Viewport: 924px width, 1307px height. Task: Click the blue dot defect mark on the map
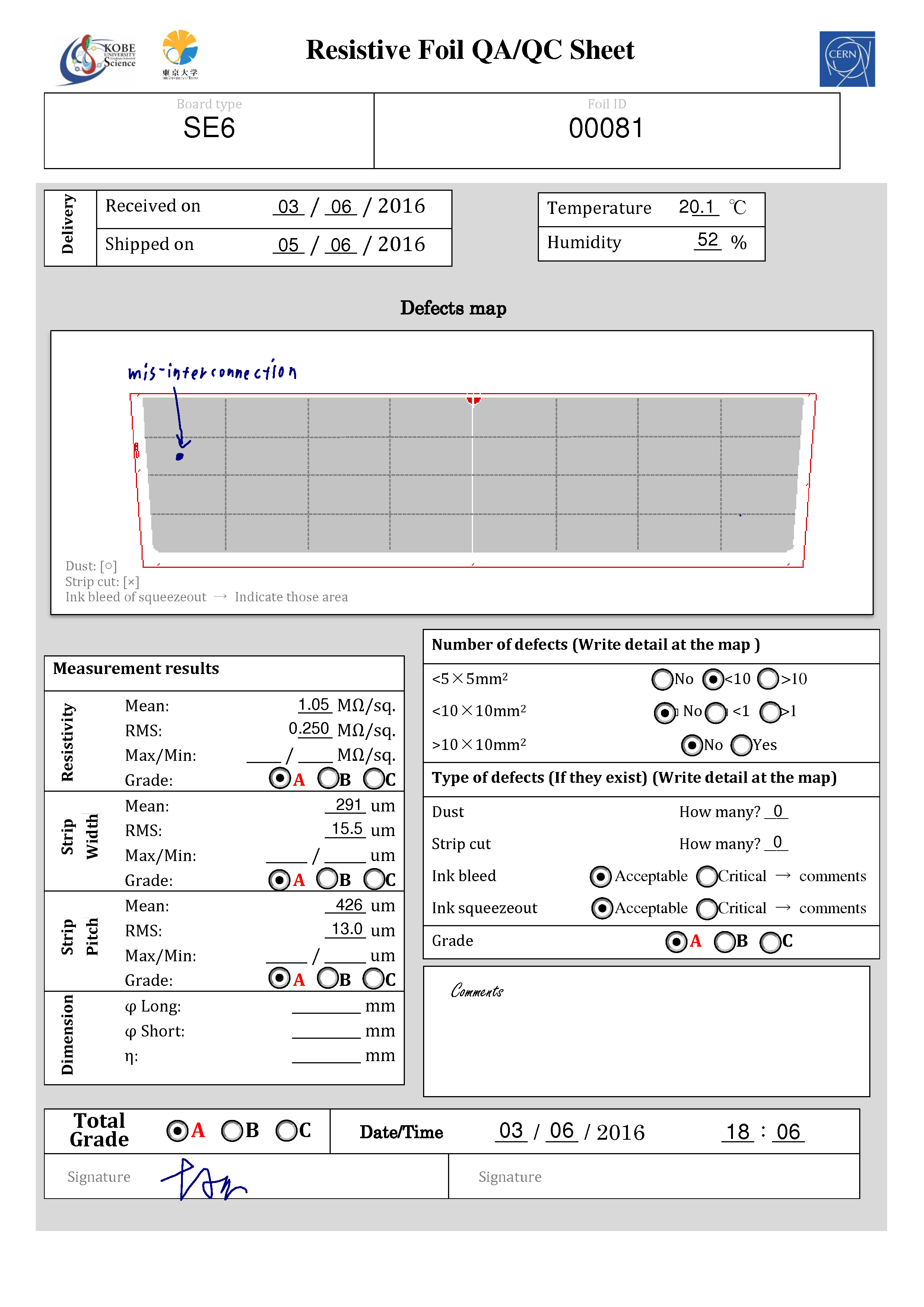tap(180, 456)
